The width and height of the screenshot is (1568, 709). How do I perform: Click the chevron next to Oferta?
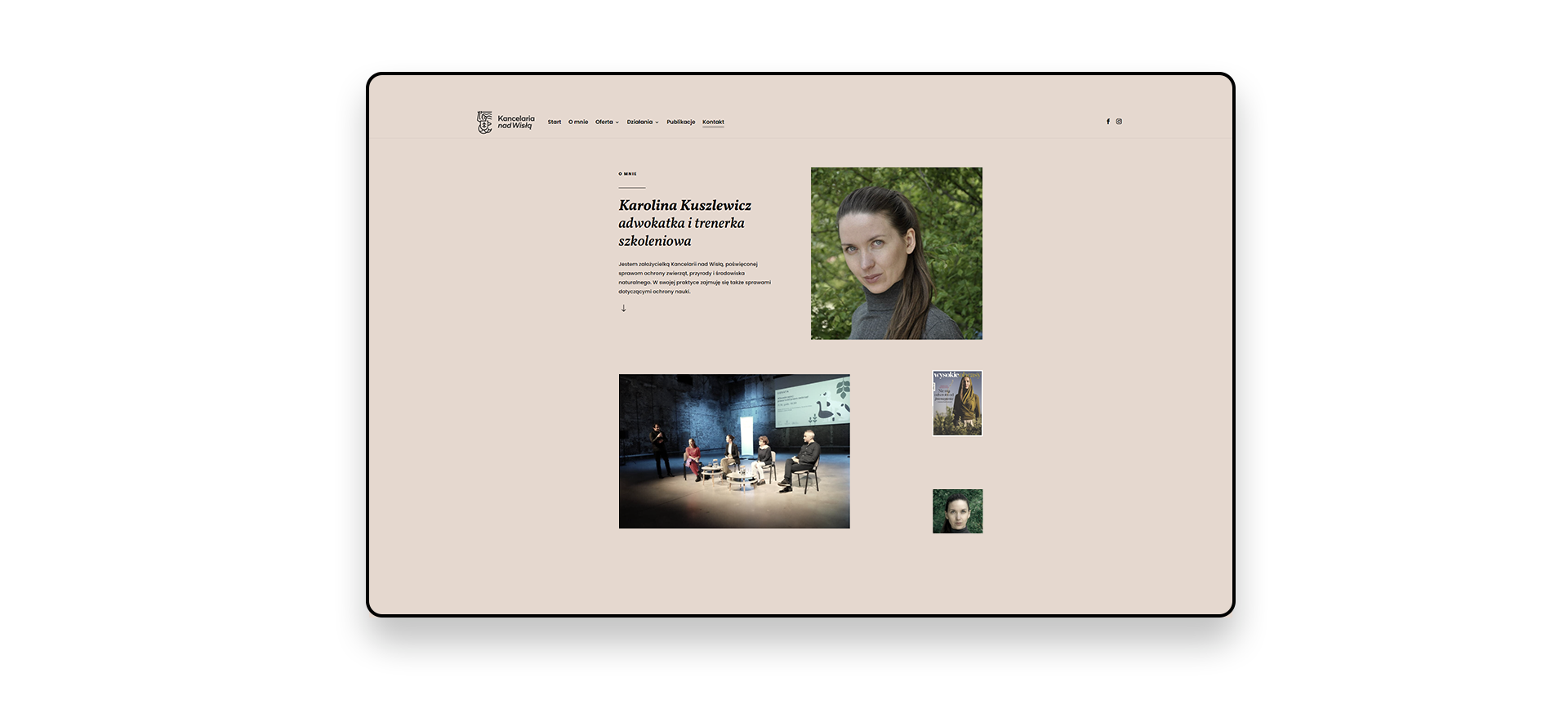click(x=617, y=123)
